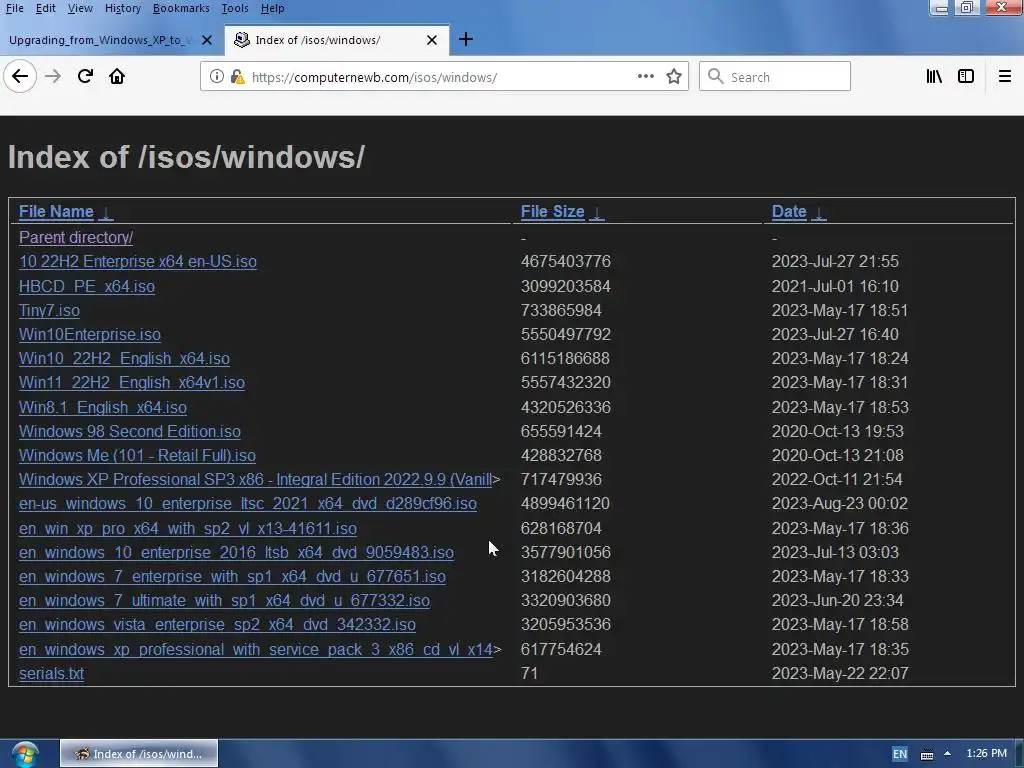Open the Edit menu
Screen dimensions: 1024x768
45,8
